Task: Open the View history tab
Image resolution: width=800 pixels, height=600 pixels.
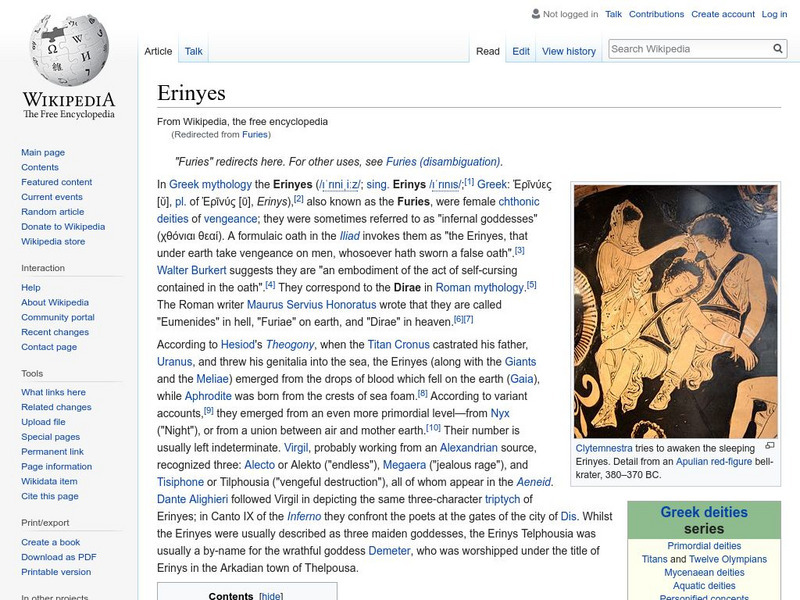Action: pyautogui.click(x=568, y=51)
